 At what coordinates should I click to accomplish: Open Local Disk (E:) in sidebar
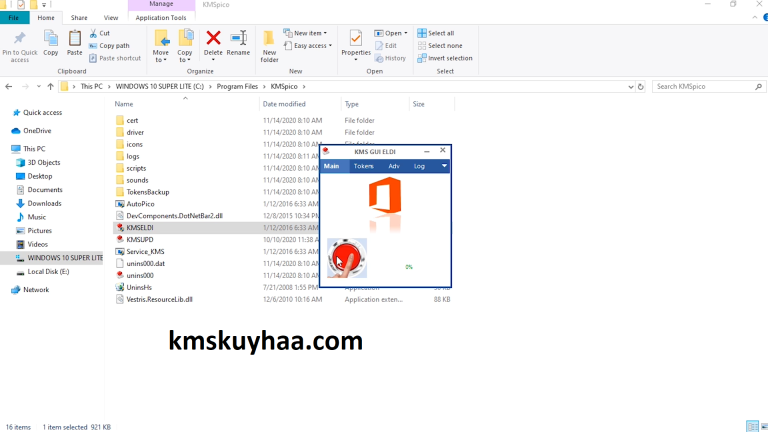(x=43, y=271)
